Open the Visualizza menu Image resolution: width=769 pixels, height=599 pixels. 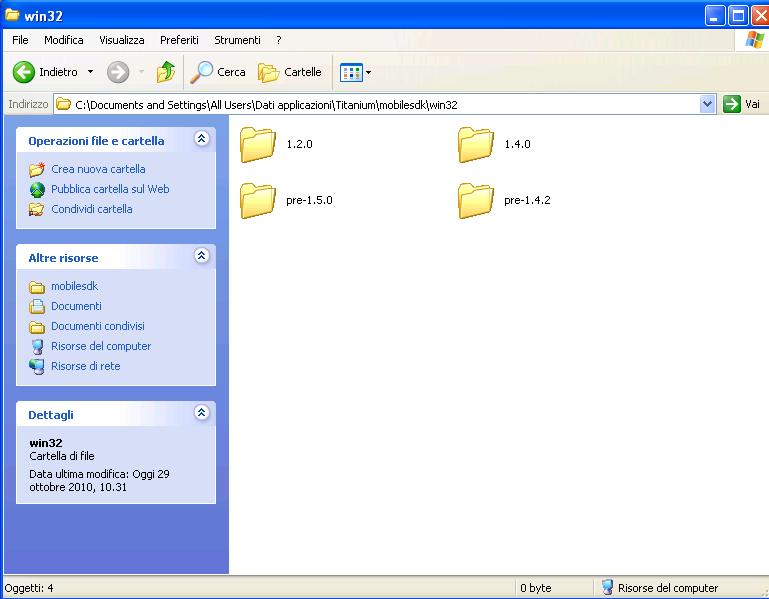[122, 40]
